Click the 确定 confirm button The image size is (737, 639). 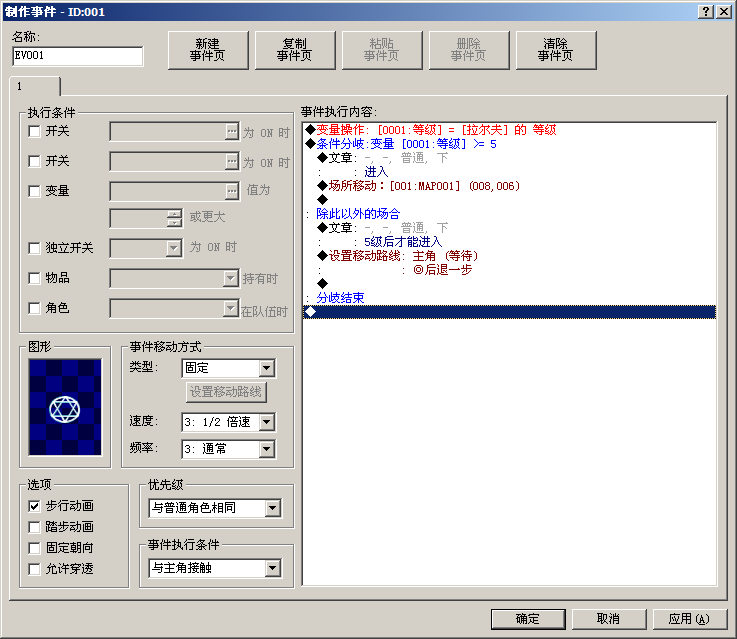(528, 619)
